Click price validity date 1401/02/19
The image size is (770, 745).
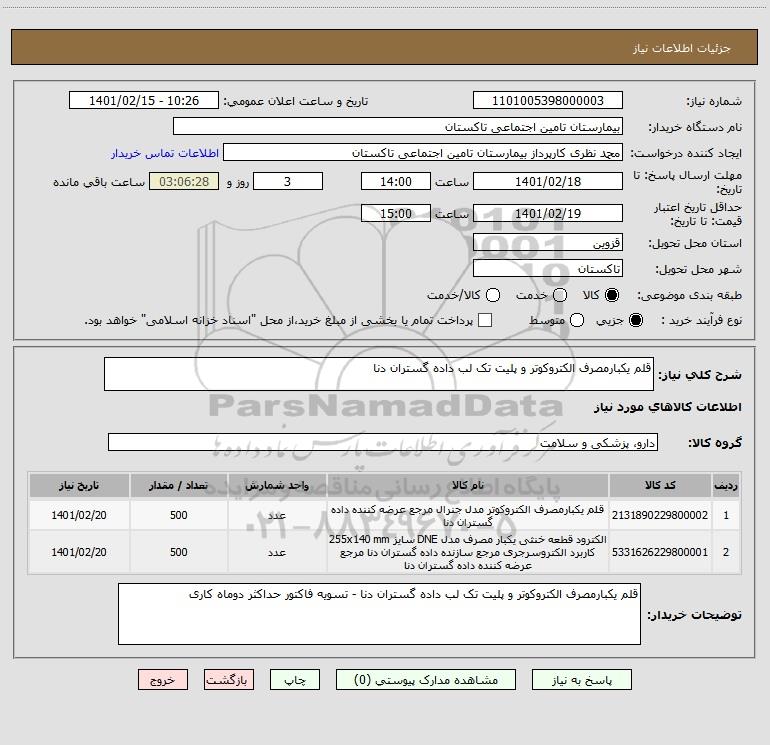click(548, 213)
